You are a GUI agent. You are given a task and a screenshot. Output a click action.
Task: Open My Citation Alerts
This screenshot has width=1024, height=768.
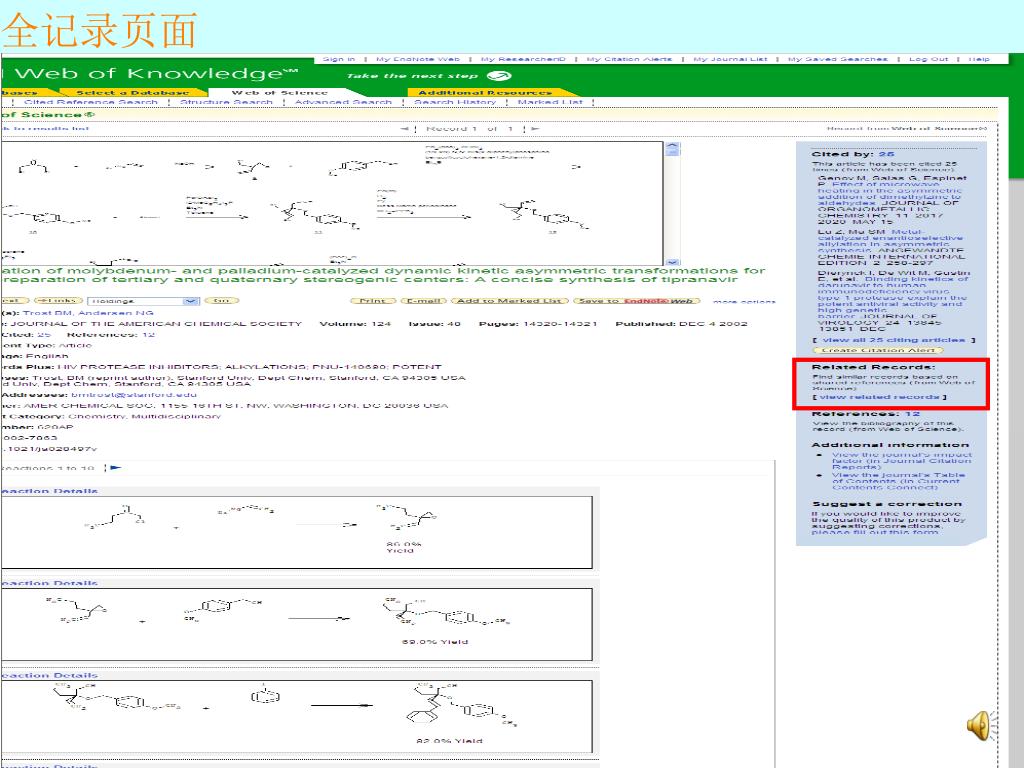[629, 59]
